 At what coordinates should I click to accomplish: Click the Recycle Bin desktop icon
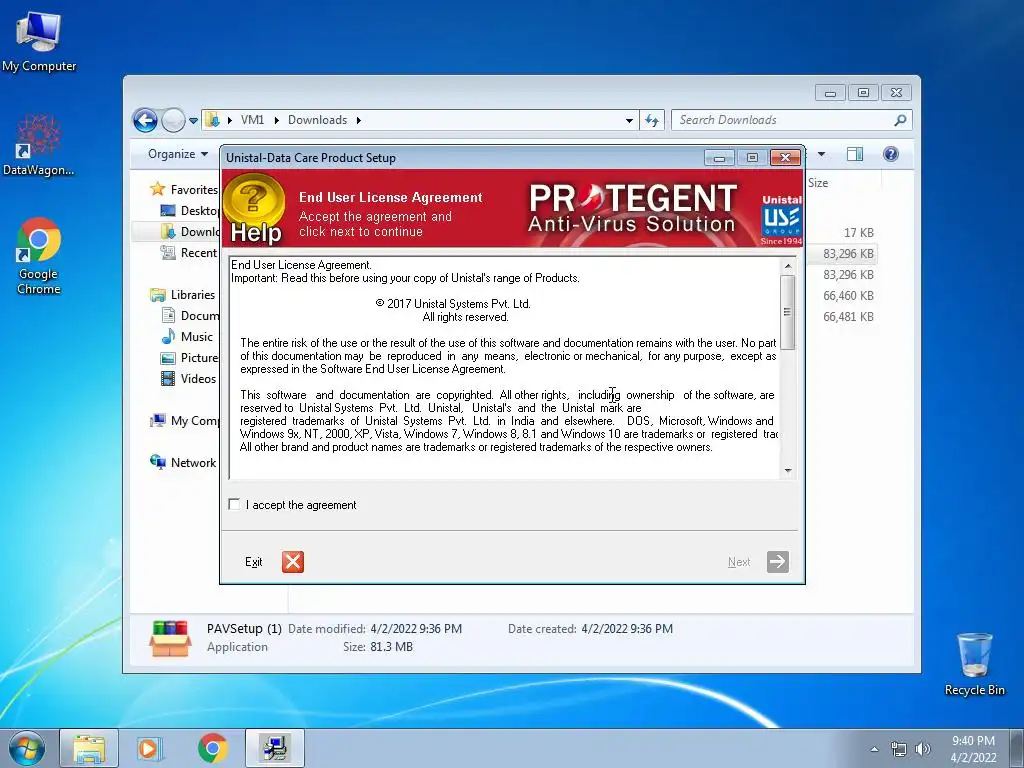coord(974,664)
